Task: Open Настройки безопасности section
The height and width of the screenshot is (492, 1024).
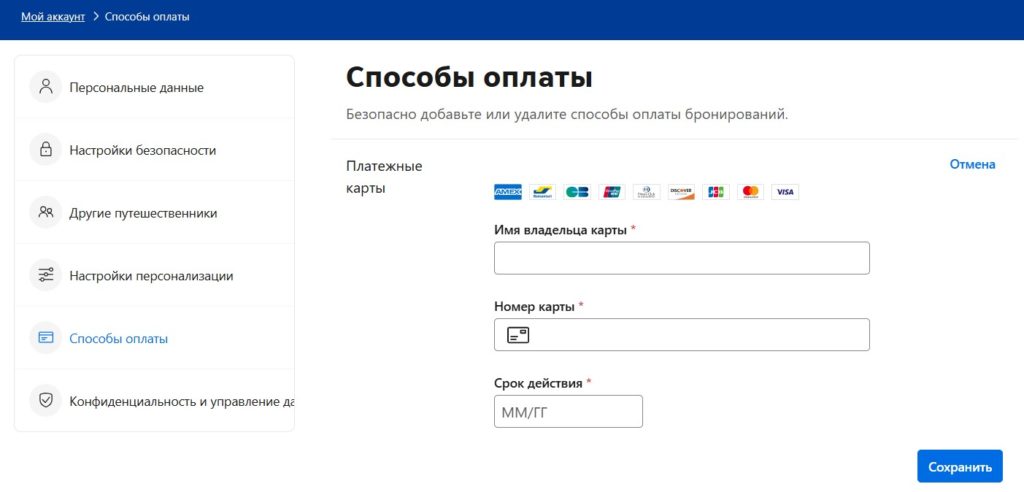Action: point(154,150)
